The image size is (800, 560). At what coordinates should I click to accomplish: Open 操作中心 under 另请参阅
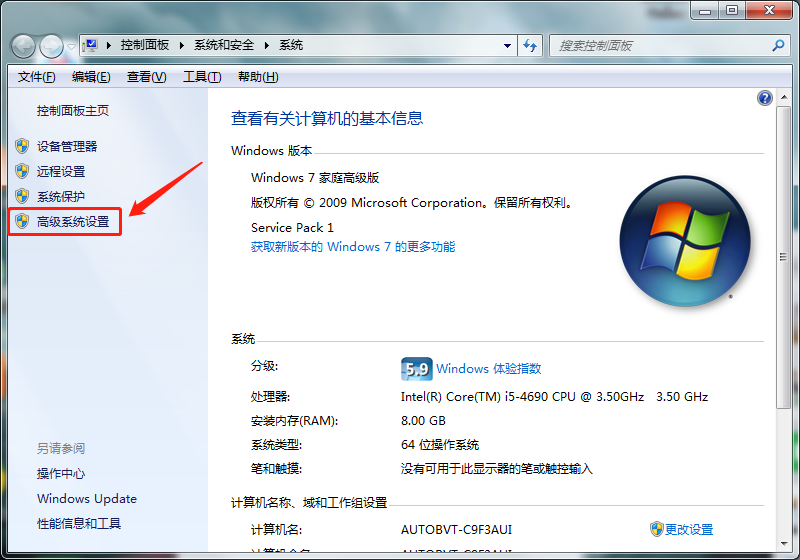(61, 474)
